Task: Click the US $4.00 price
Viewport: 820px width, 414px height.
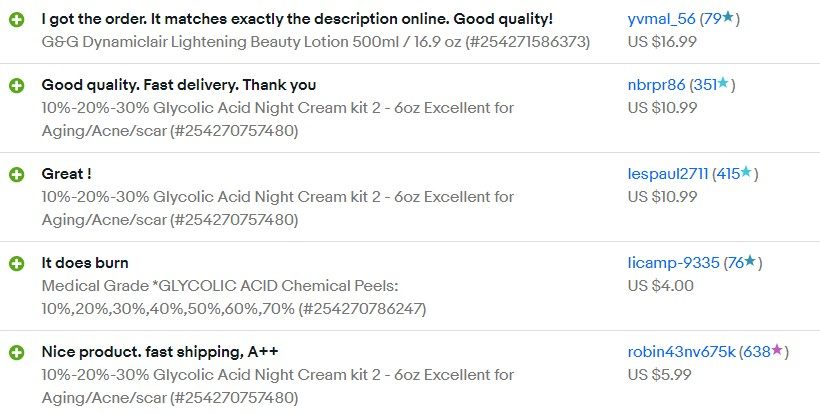Action: pos(660,286)
